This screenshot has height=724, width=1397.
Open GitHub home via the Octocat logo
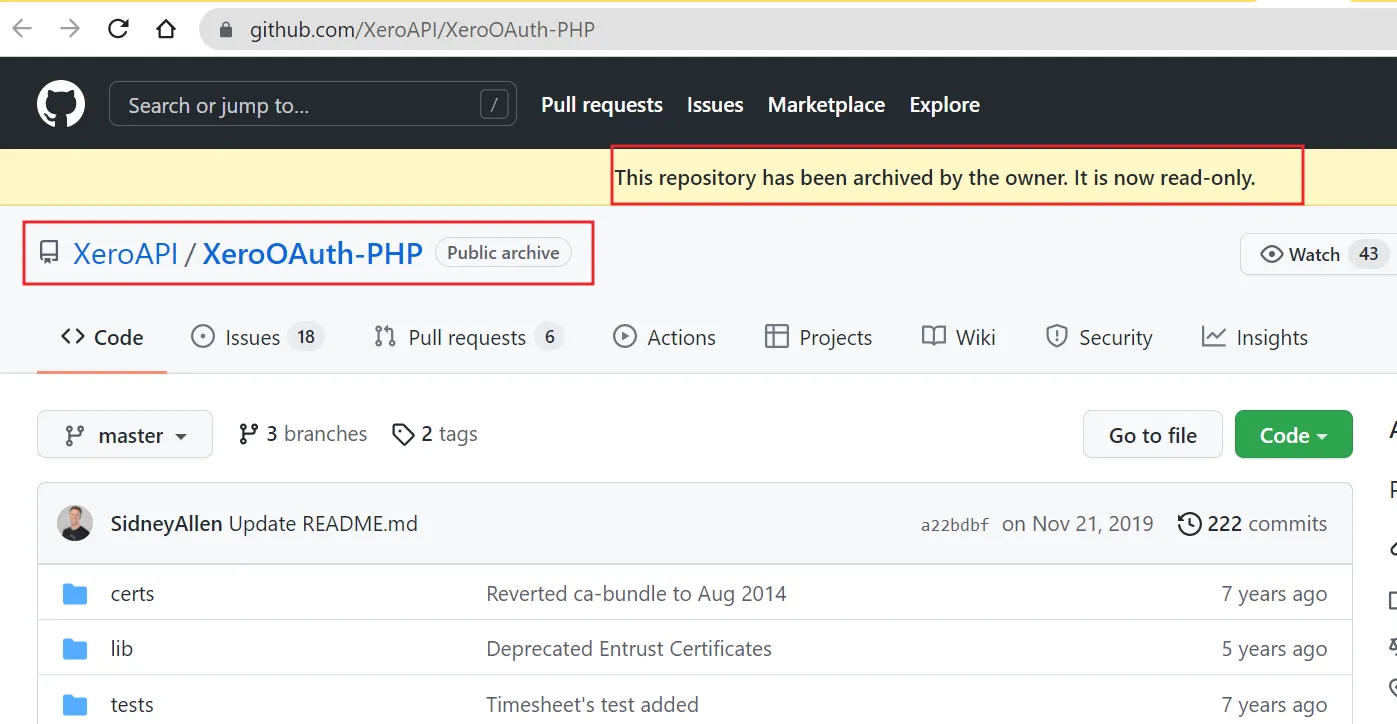[x=61, y=104]
